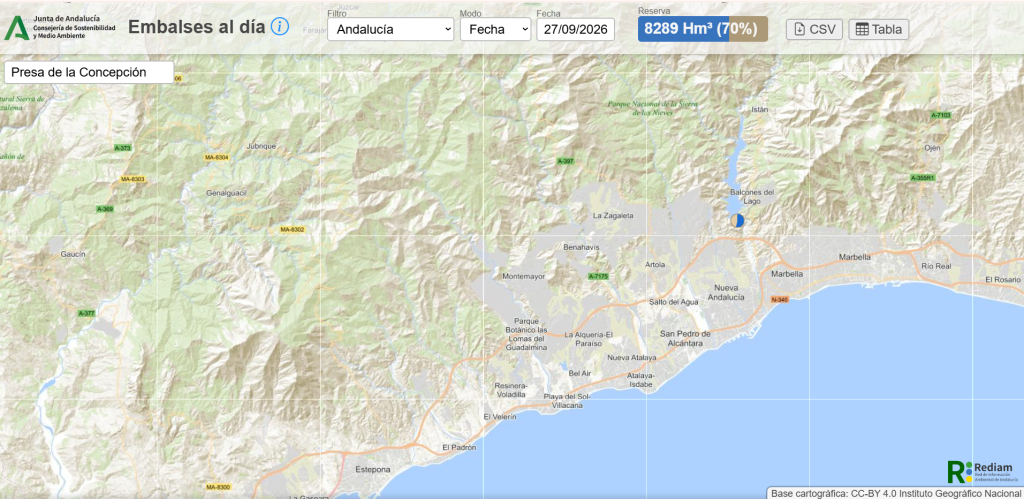Click the A-7175 road badge near Benahavís

pyautogui.click(x=598, y=277)
